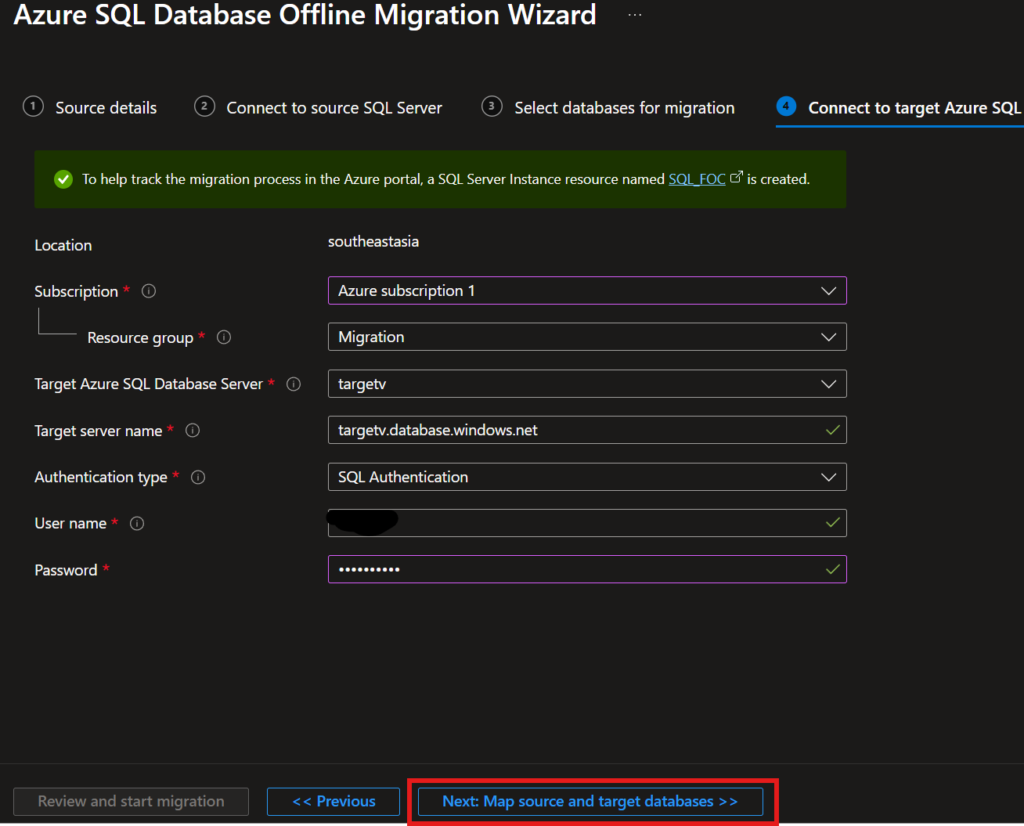
Task: Click the info icon next to Subscription
Action: pos(149,292)
